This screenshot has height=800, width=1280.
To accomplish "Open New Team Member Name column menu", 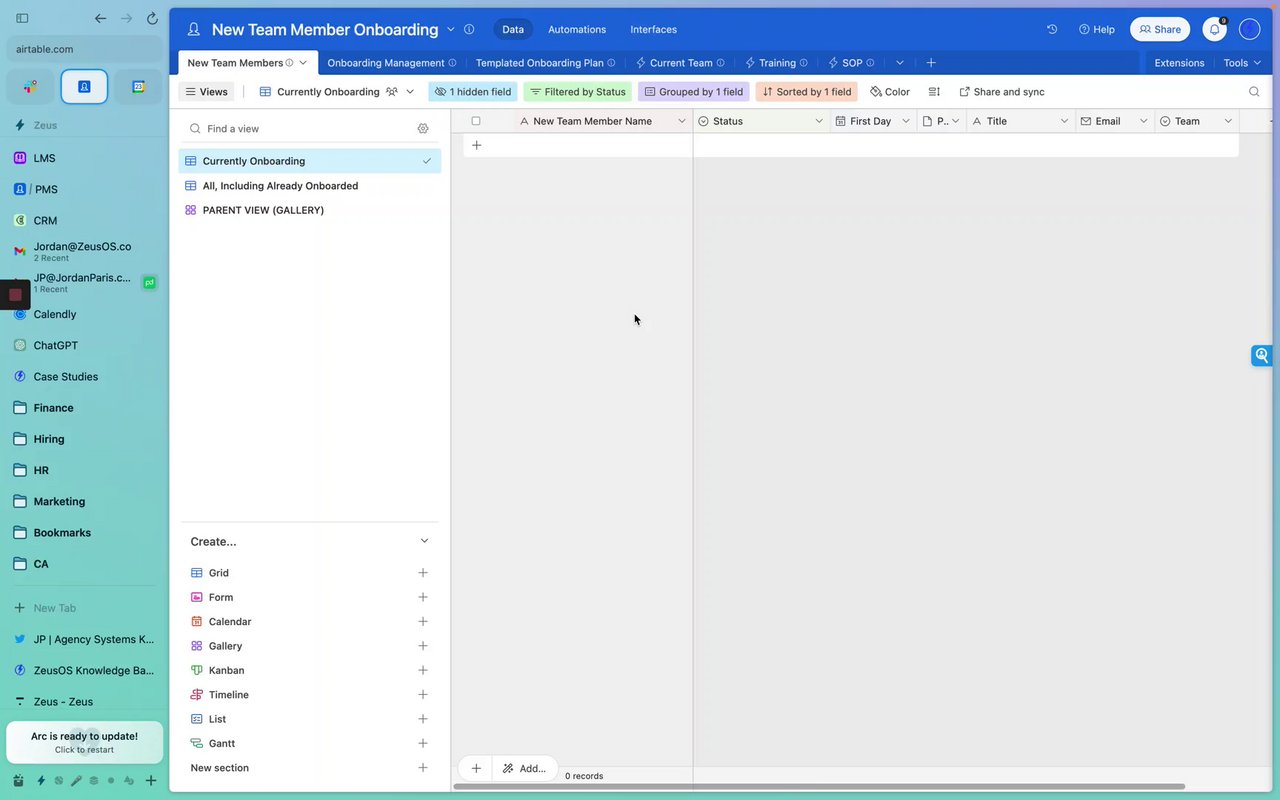I will [682, 121].
